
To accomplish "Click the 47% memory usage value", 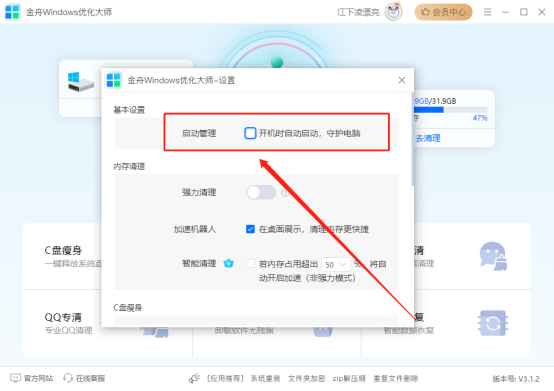I will [x=480, y=118].
